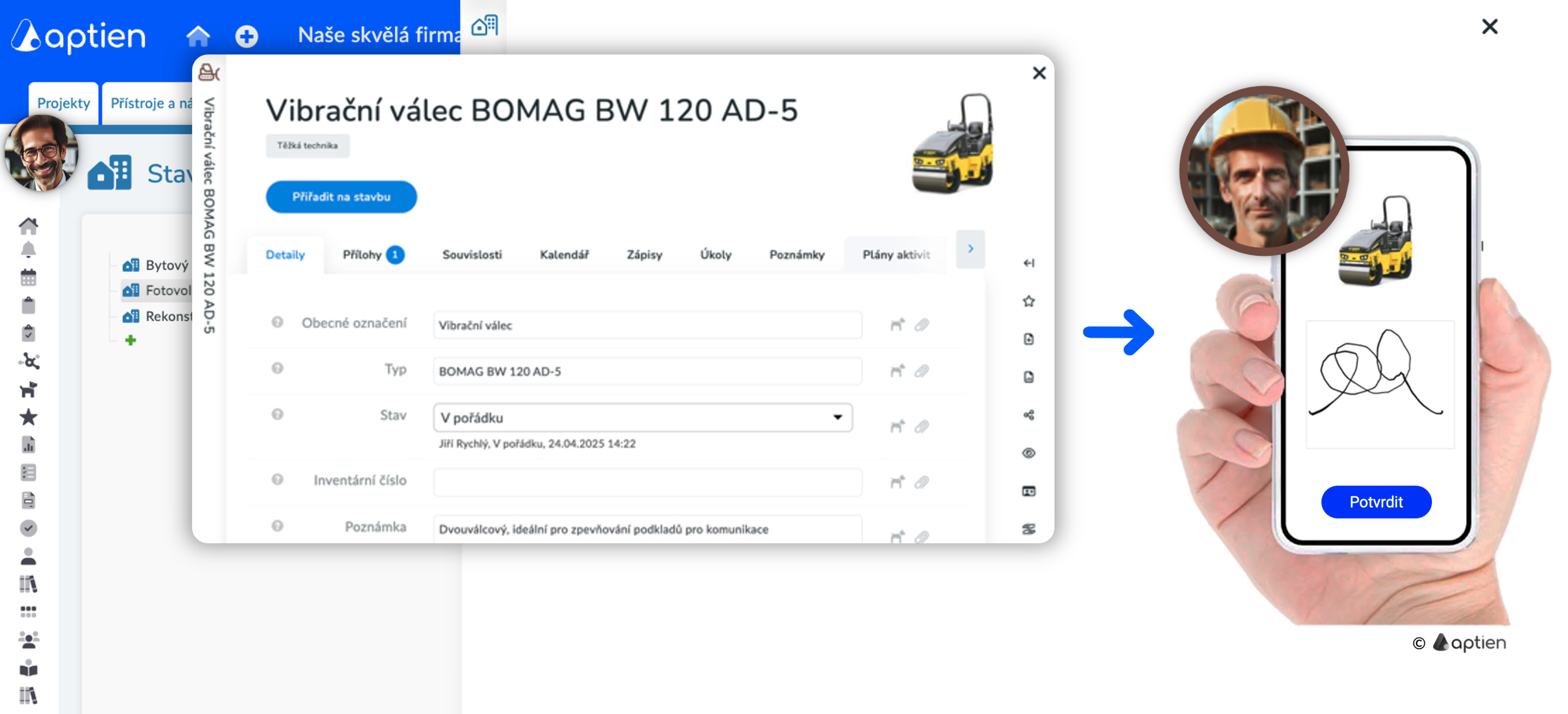The image size is (1568, 714).
Task: Click paperclip icon in Obecné označení row
Action: pos(922,325)
